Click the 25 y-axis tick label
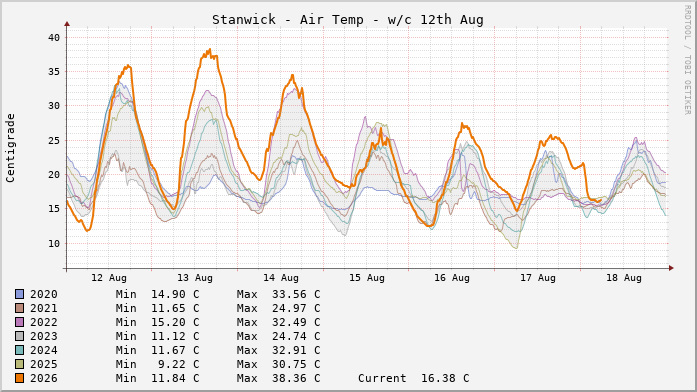The width and height of the screenshot is (697, 392). click(x=54, y=140)
